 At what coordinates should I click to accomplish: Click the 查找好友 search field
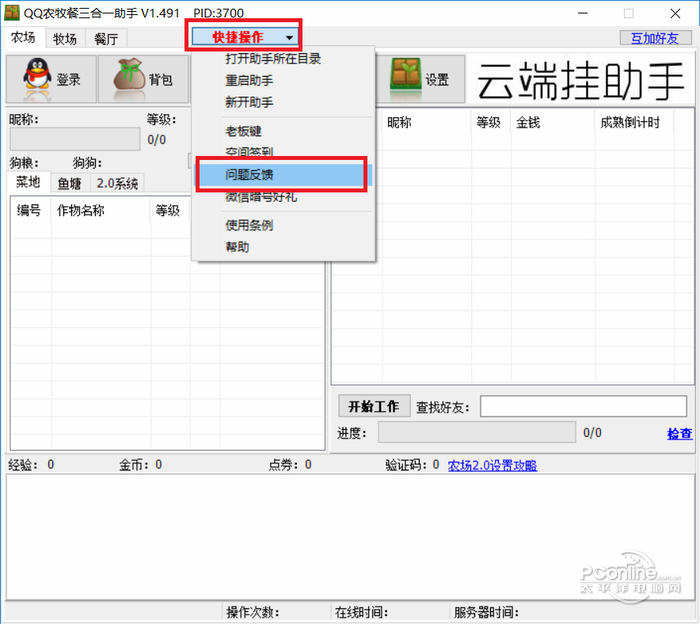pyautogui.click(x=583, y=406)
